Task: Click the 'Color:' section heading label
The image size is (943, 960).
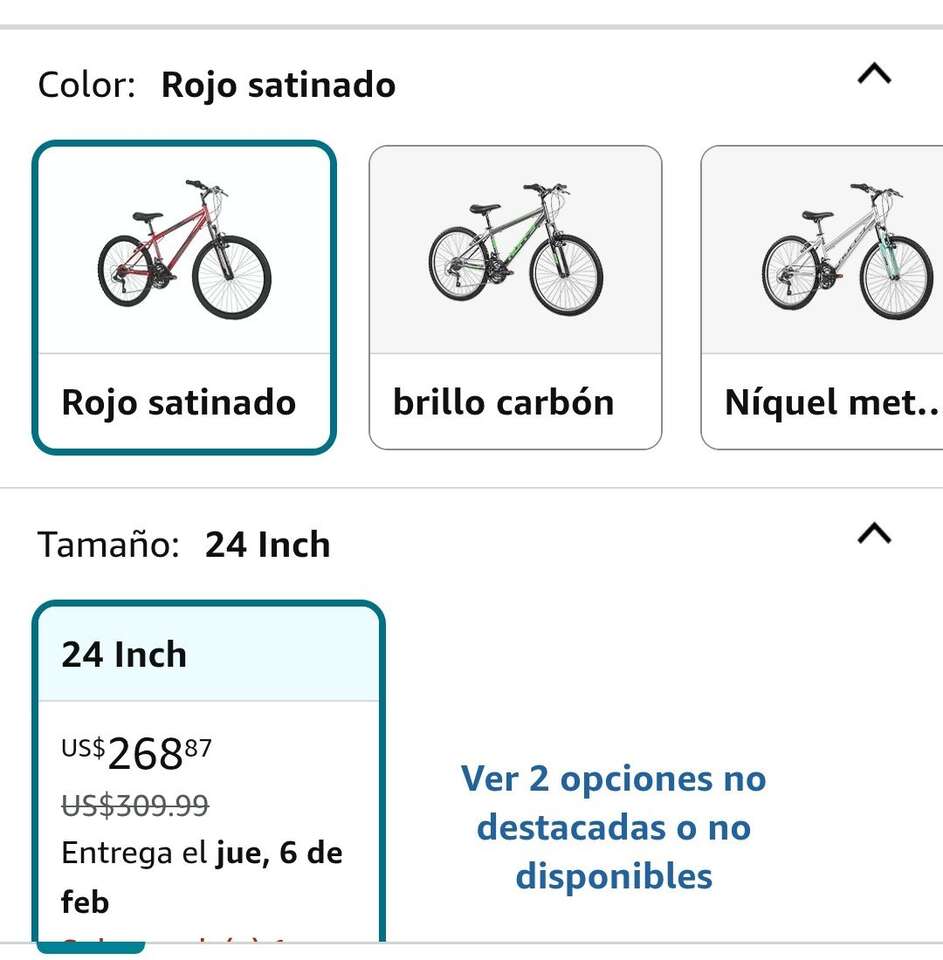Action: (86, 85)
